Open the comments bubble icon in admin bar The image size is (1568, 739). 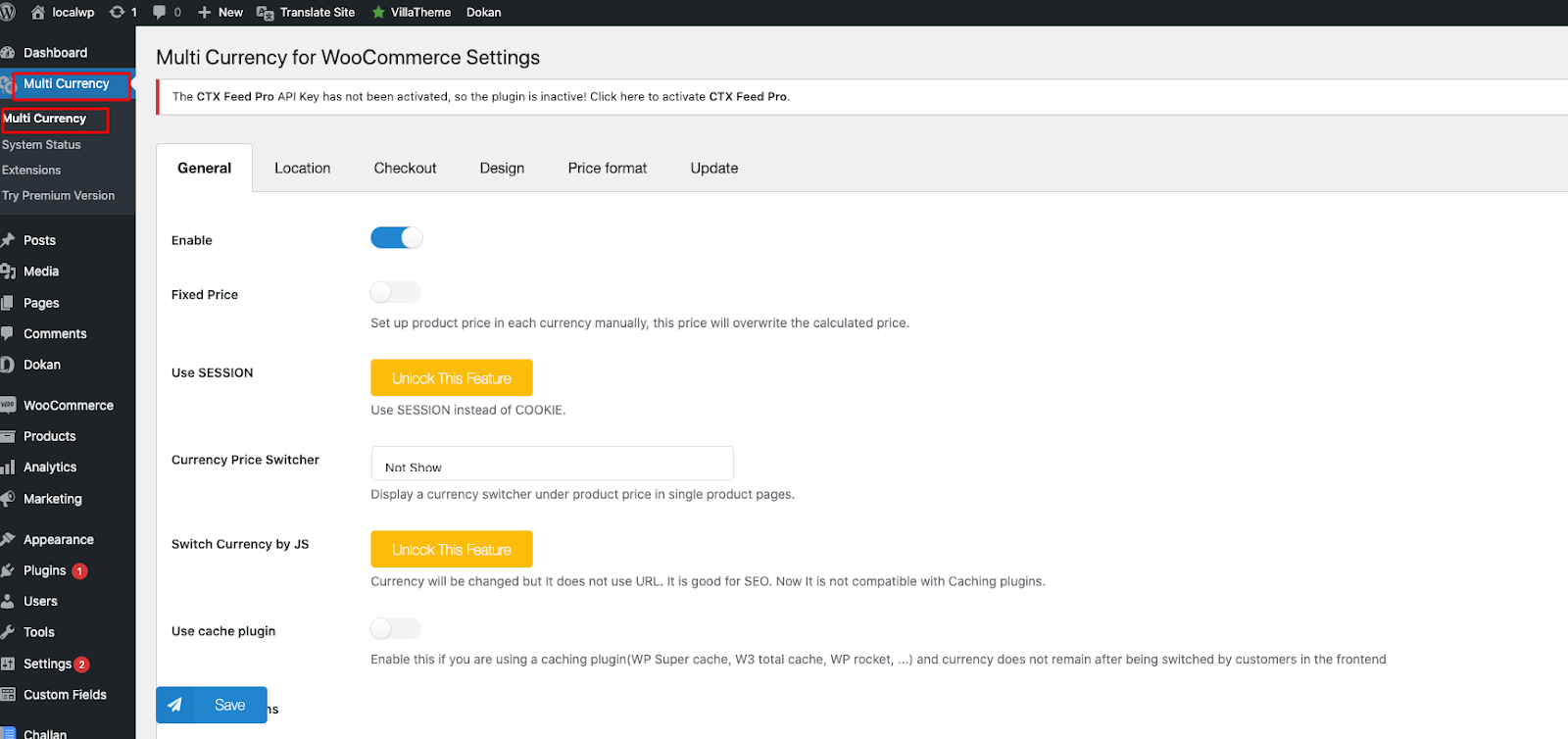coord(160,13)
